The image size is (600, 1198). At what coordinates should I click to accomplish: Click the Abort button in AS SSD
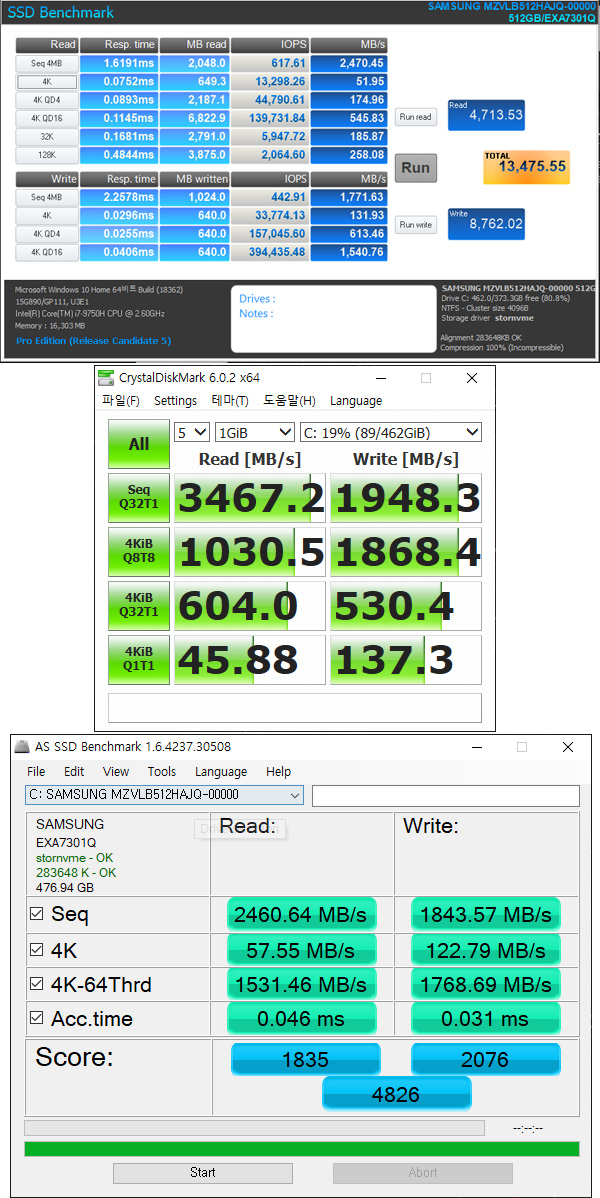[x=423, y=1172]
